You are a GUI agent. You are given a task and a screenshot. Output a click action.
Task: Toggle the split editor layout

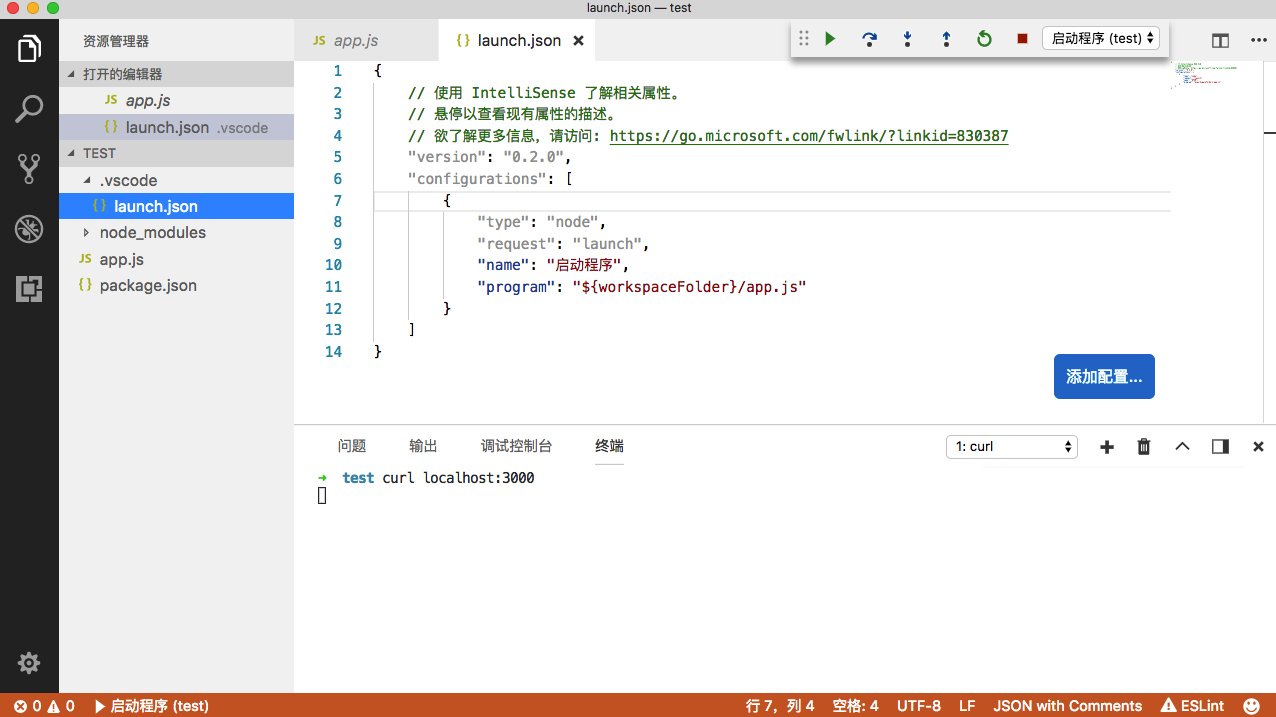[x=1220, y=41]
